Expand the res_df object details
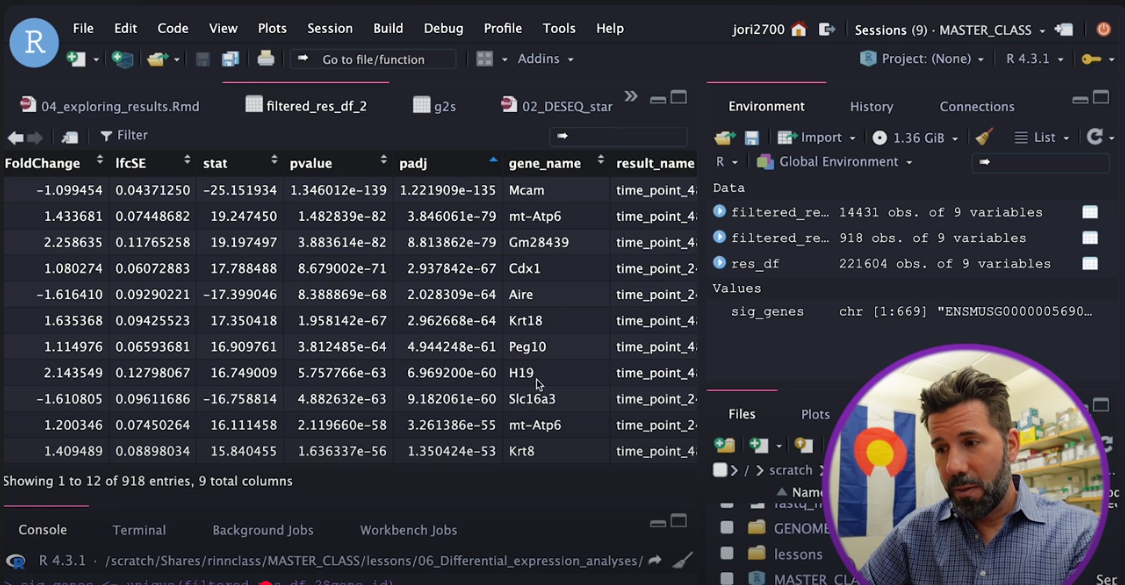Screen dimensions: 1125x585 click(720, 263)
